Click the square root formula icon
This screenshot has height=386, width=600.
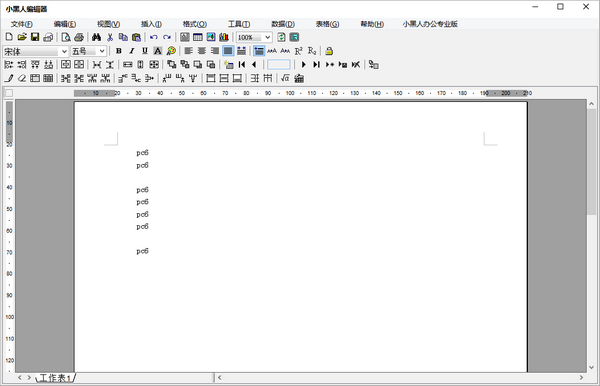tap(285, 78)
